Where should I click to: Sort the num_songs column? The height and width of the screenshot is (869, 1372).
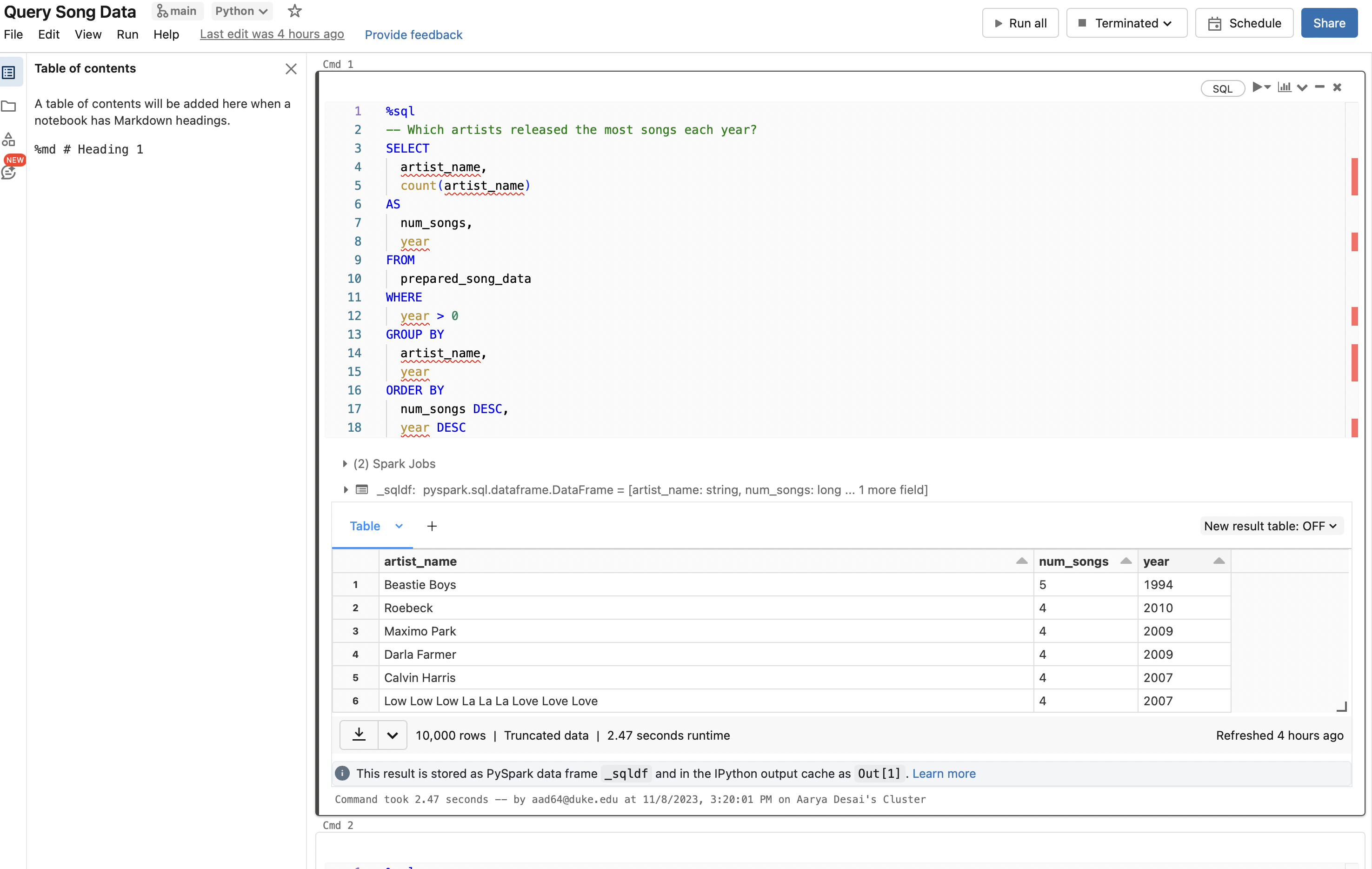pyautogui.click(x=1126, y=561)
